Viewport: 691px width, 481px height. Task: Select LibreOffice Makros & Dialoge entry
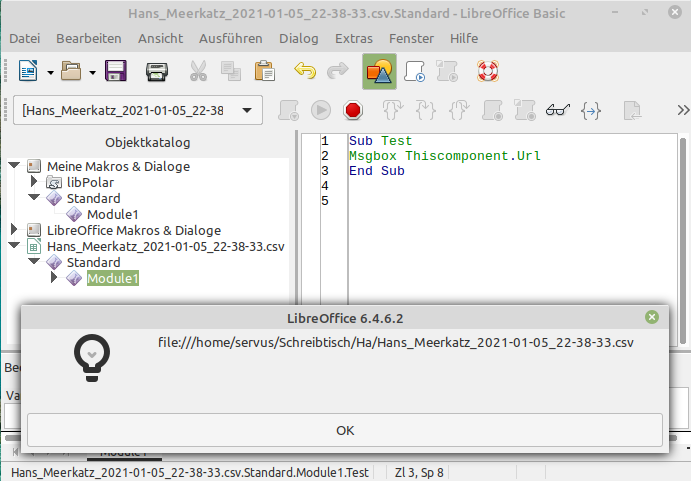tap(134, 231)
